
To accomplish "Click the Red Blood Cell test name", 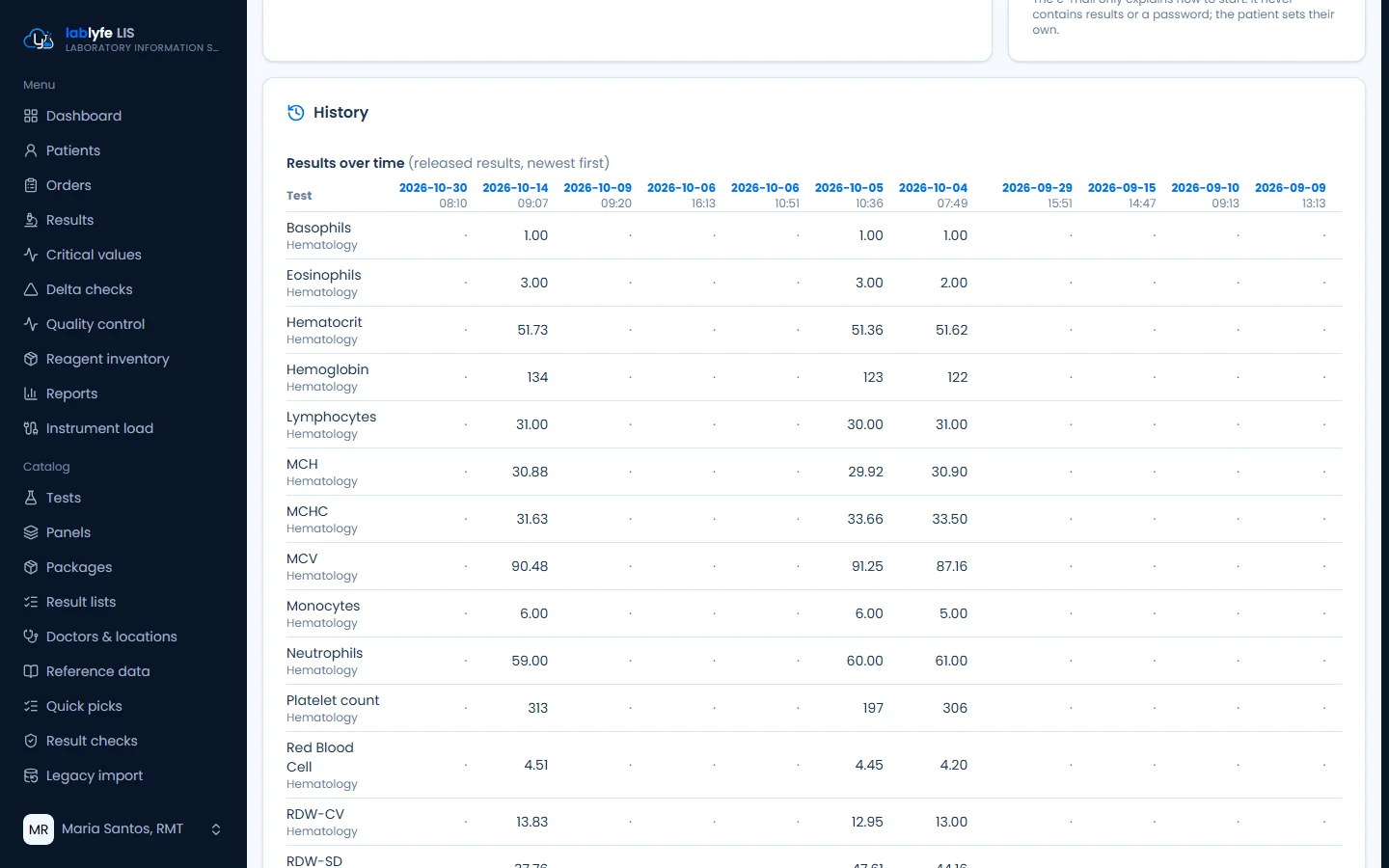I will click(x=320, y=757).
